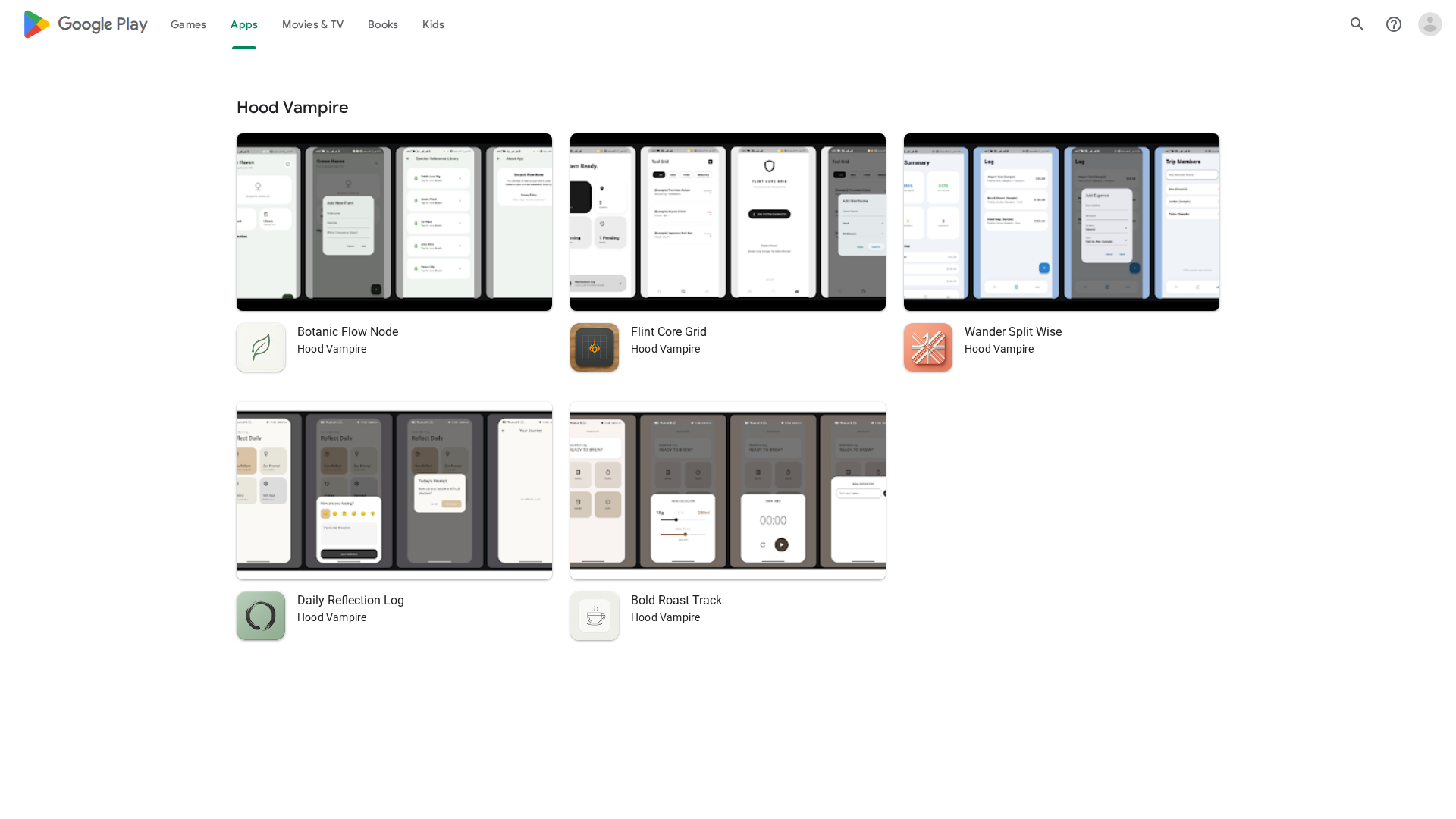View Flint Core Grid screenshots banner
The width and height of the screenshot is (1456, 819).
click(728, 222)
